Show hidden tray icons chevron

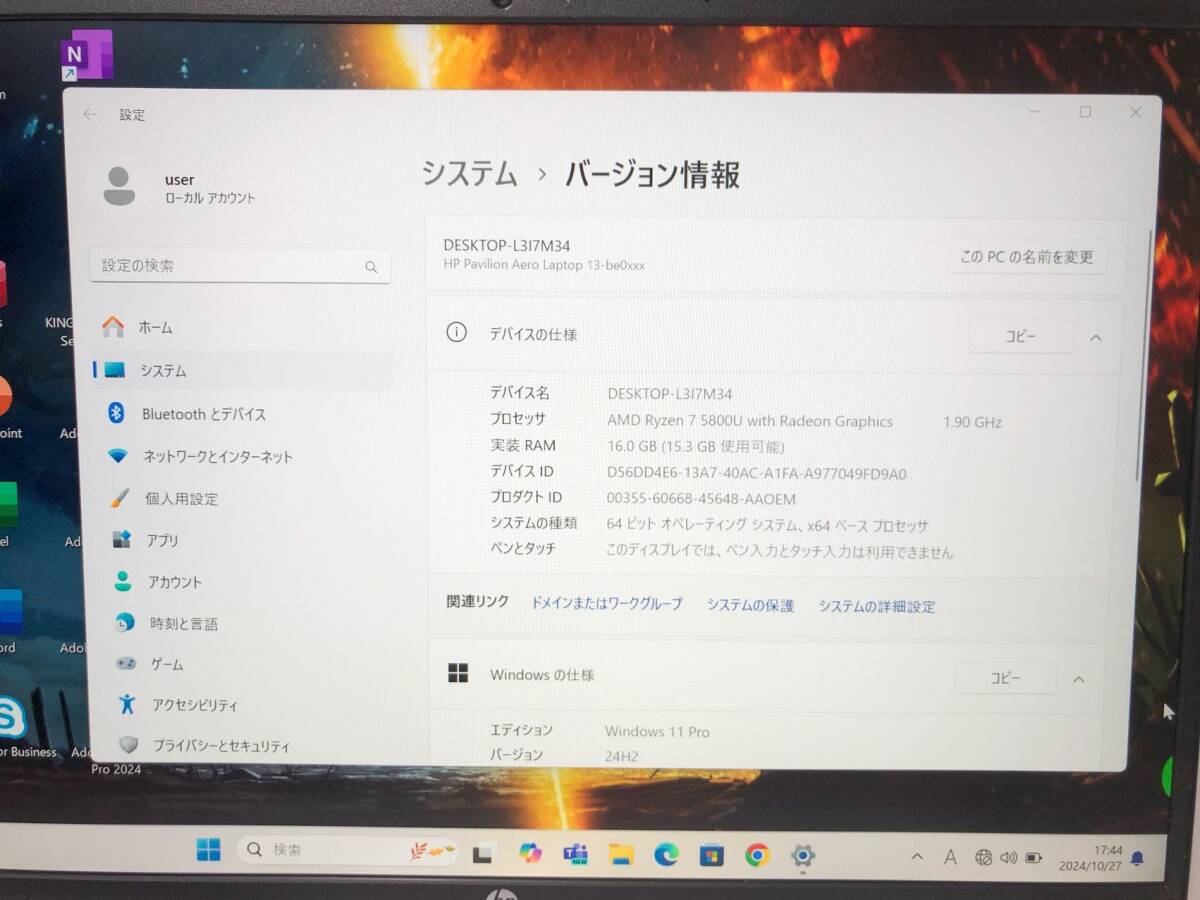(917, 857)
